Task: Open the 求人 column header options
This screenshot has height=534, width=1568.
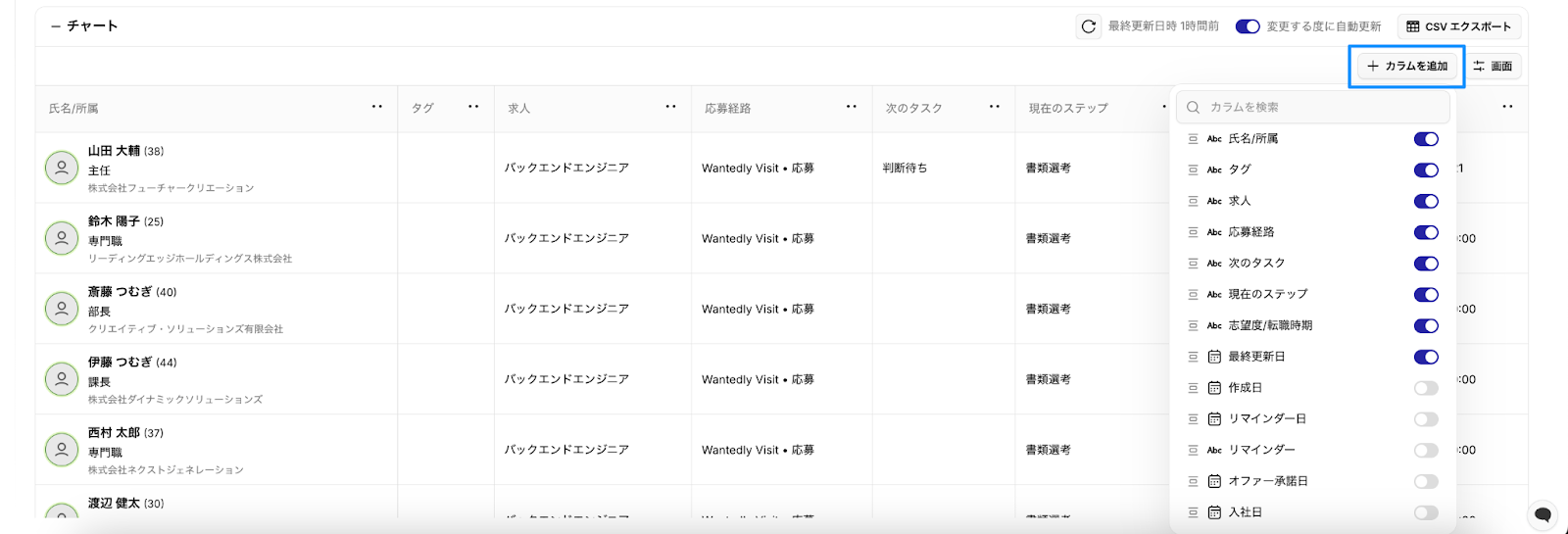Action: (670, 107)
